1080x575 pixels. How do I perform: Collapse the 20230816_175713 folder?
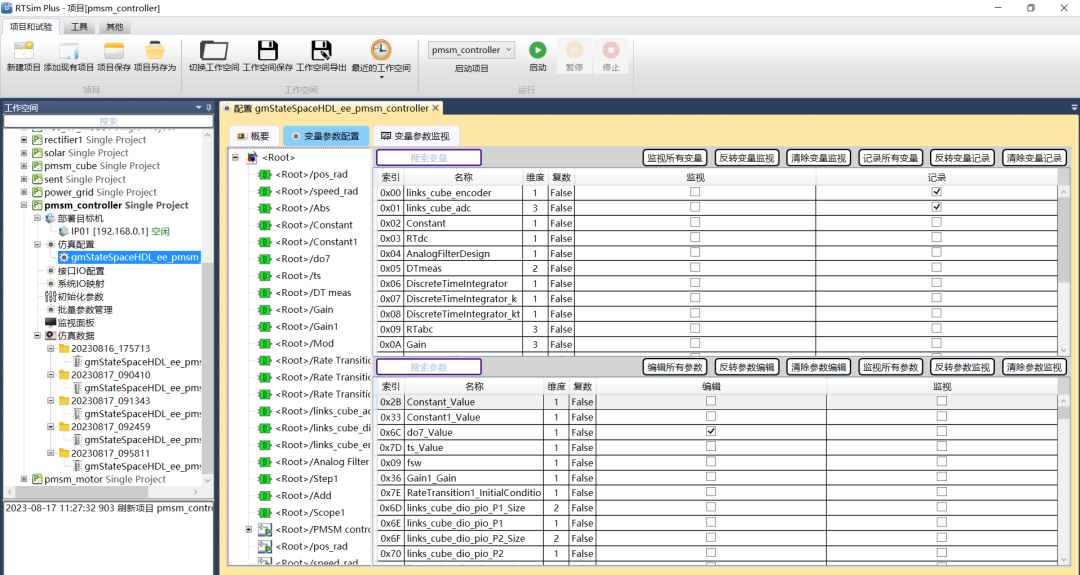coord(50,349)
